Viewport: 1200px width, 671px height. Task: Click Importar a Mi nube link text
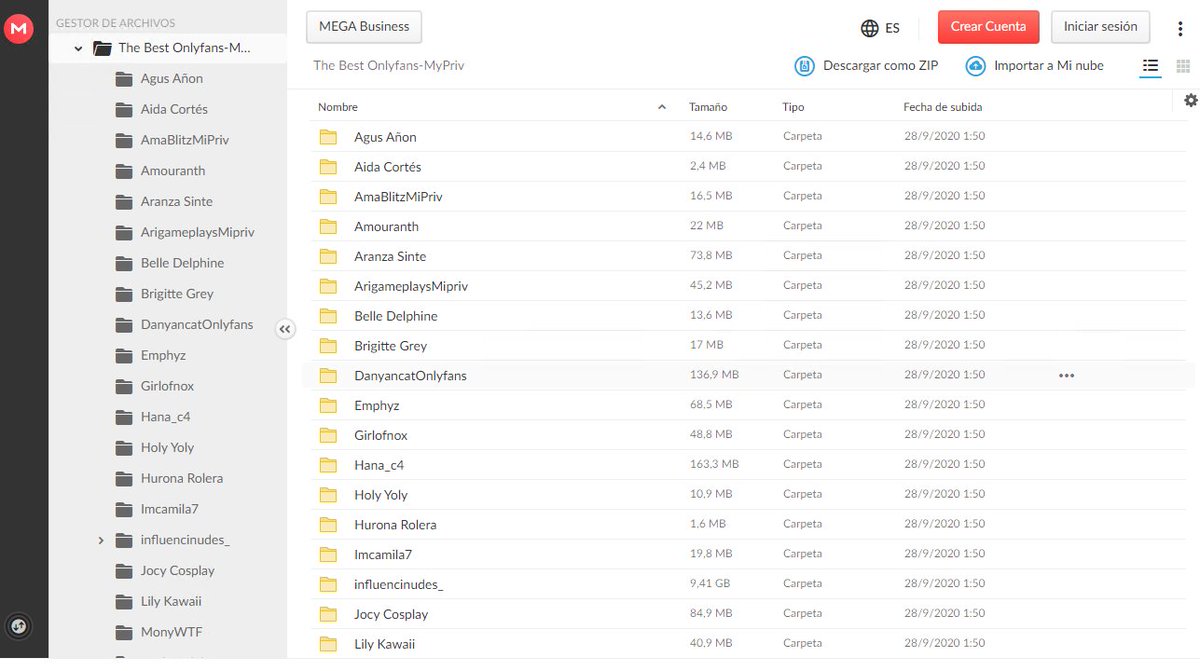(1049, 66)
